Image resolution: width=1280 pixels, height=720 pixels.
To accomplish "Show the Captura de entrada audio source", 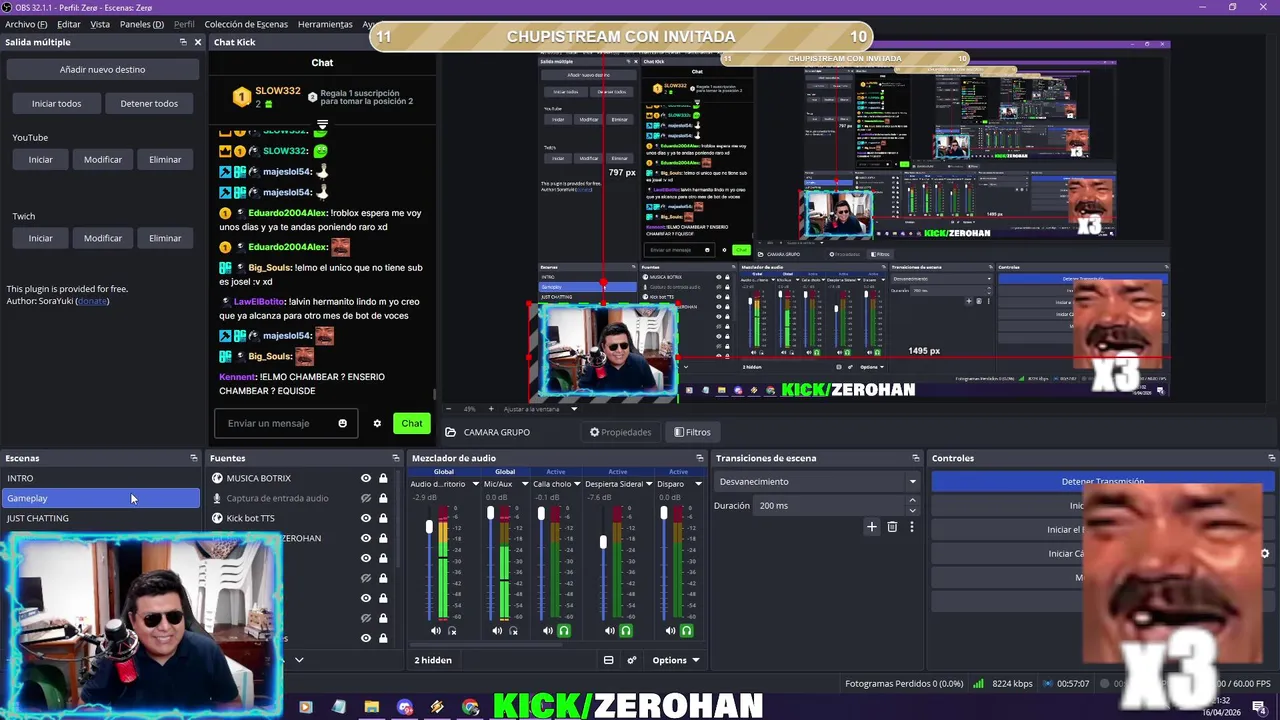I will [x=366, y=498].
